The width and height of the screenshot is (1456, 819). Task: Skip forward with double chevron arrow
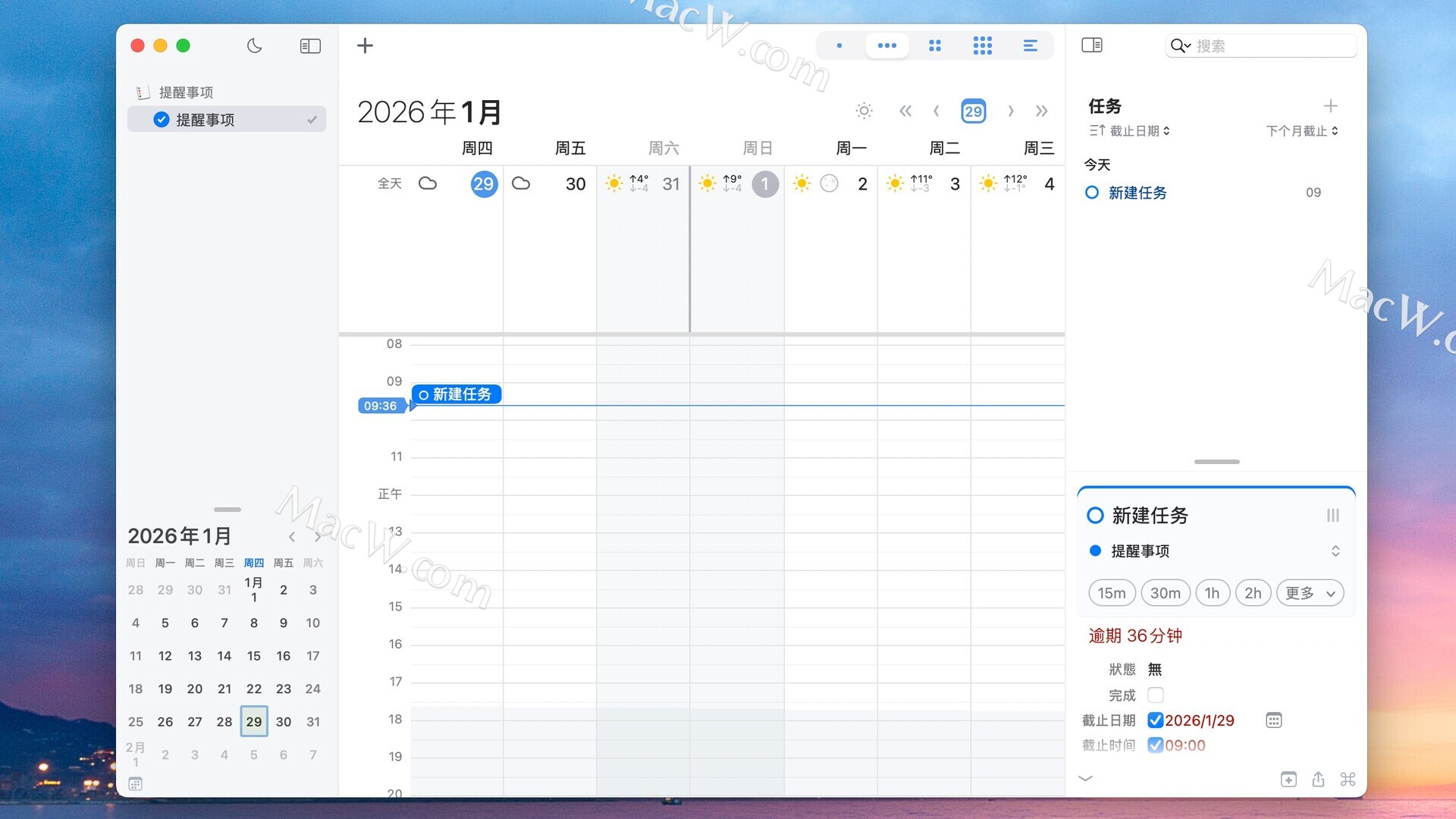point(1042,111)
